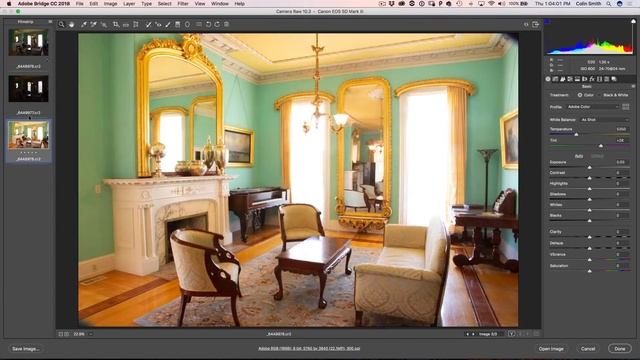The image size is (640, 360).
Task: Rotate image counterclockwise
Action: pyautogui.click(x=208, y=24)
